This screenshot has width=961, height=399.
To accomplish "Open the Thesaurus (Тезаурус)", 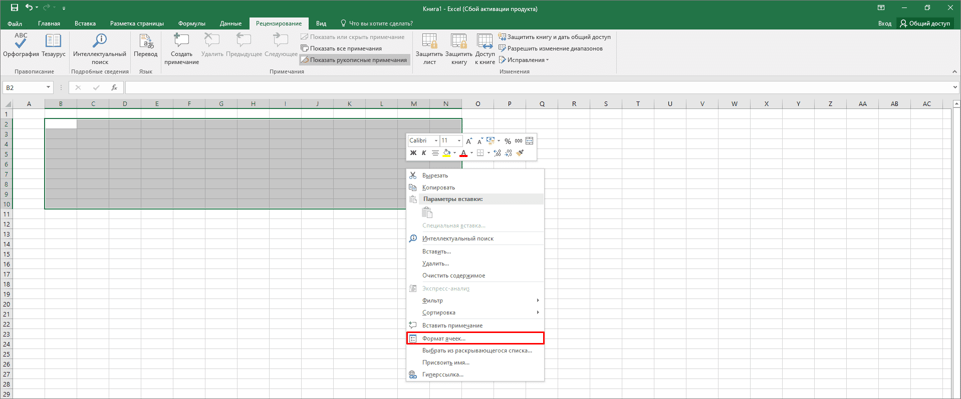I will tap(53, 46).
